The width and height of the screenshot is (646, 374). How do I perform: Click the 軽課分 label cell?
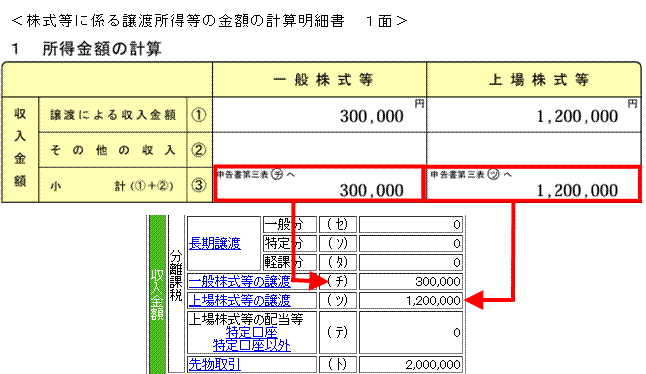290,262
